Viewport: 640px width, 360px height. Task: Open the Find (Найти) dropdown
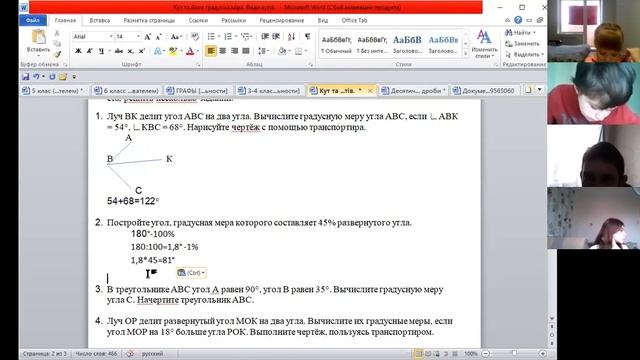pos(534,33)
